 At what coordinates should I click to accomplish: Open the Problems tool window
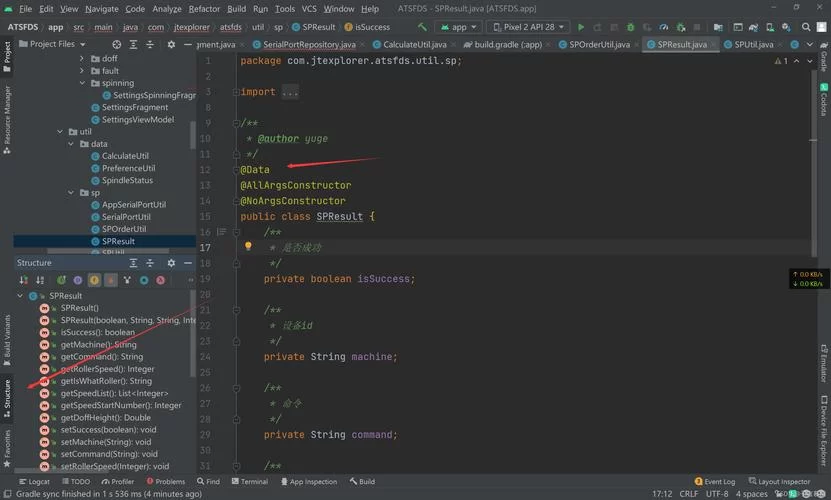166,481
